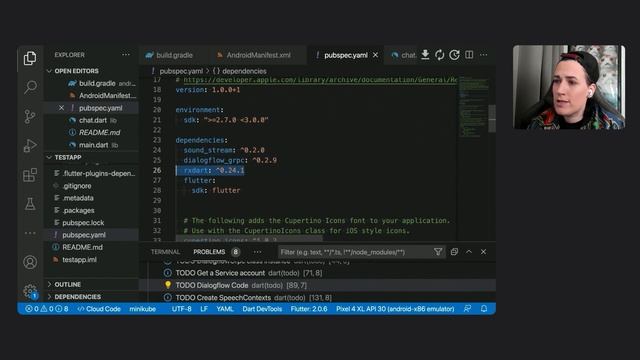Click the circular arrow restart icon in editor toolbar
This screenshot has width=640, height=360.
pyautogui.click(x=454, y=55)
